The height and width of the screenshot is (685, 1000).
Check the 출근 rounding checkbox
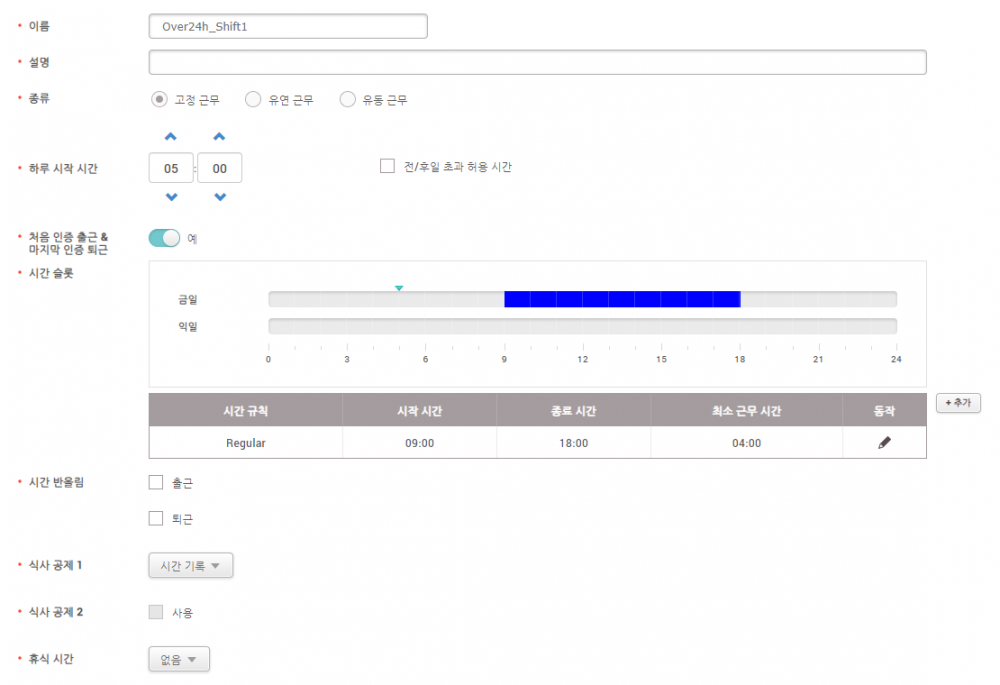coord(156,483)
